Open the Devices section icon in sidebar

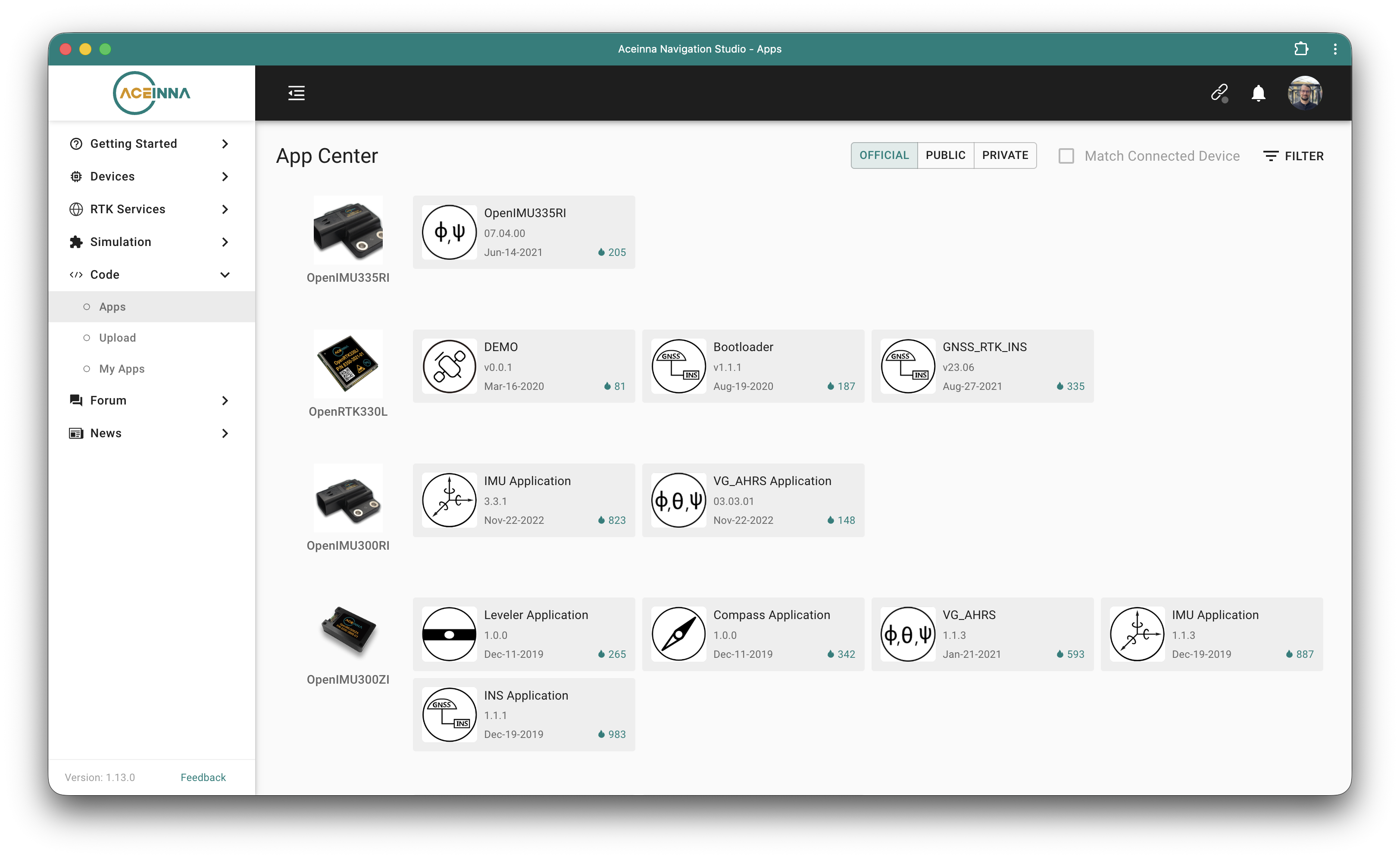click(x=76, y=176)
